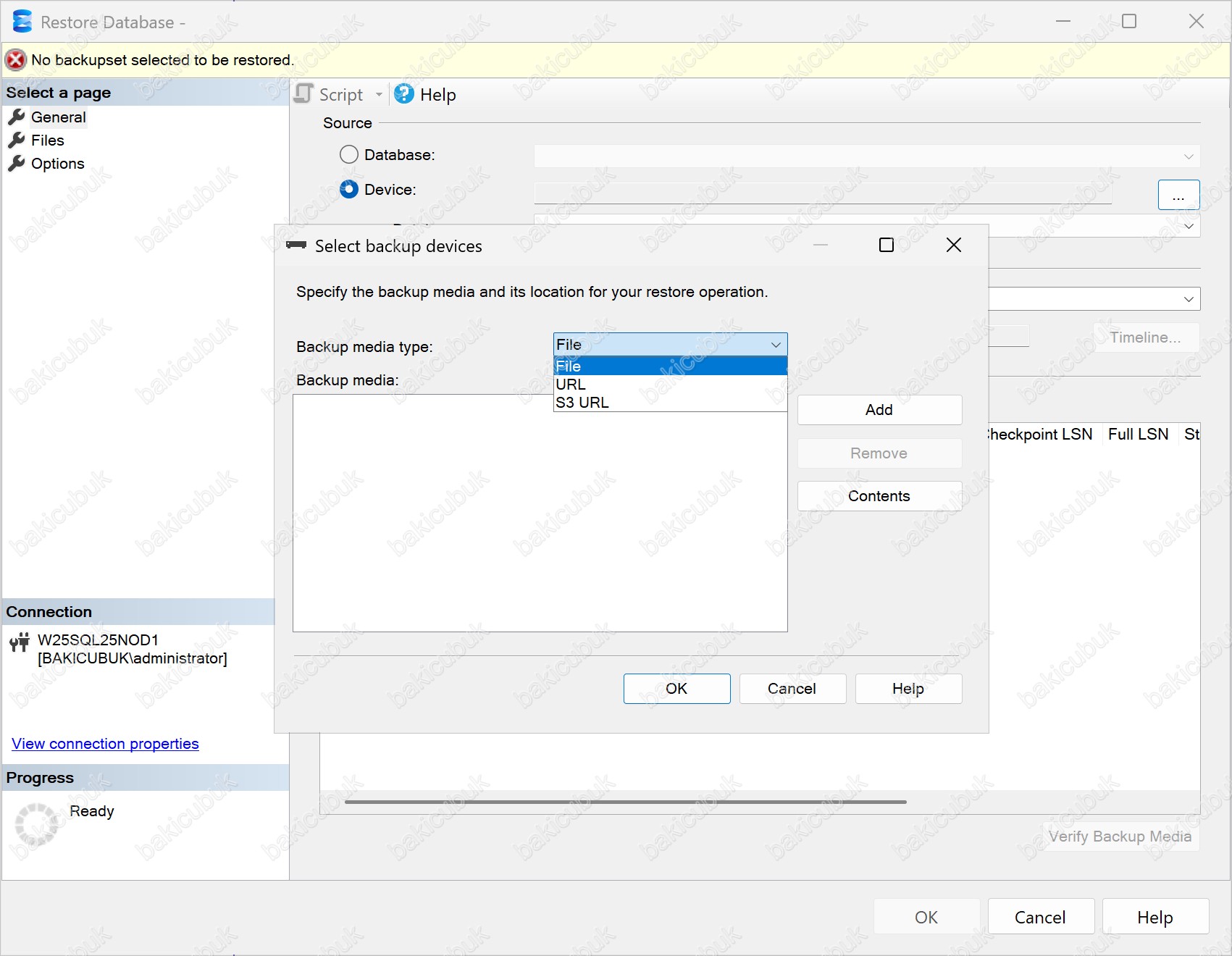Image resolution: width=1232 pixels, height=956 pixels.
Task: Click the wrench icon beside General
Action: pos(17,117)
